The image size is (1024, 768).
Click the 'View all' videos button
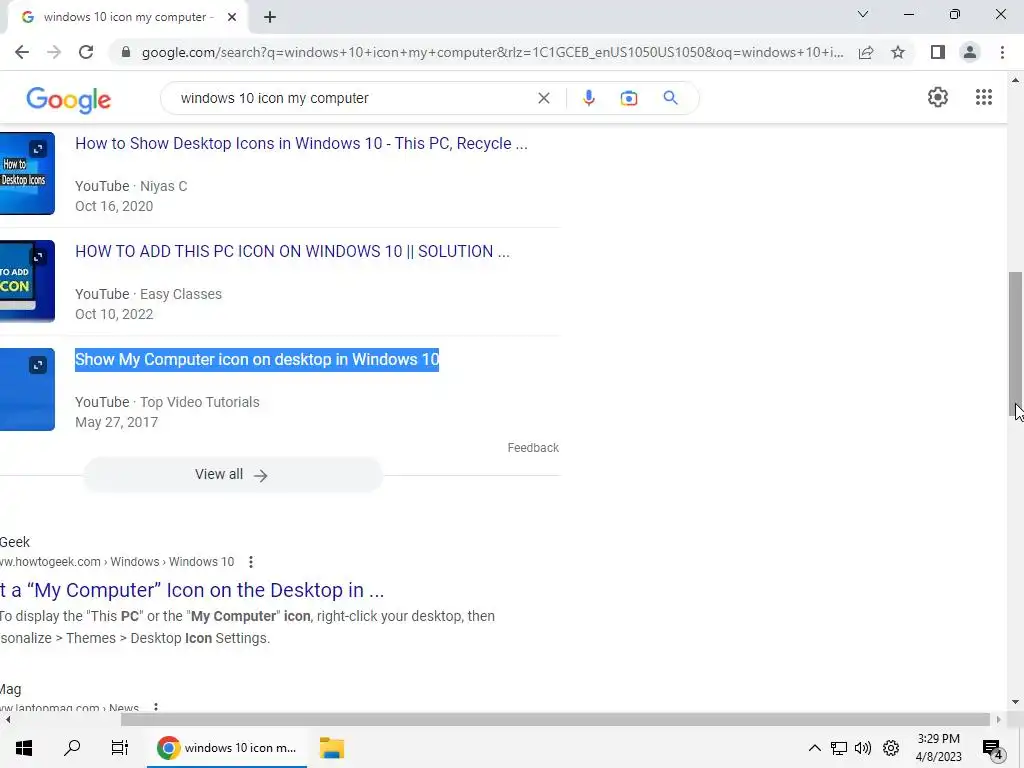(x=232, y=475)
